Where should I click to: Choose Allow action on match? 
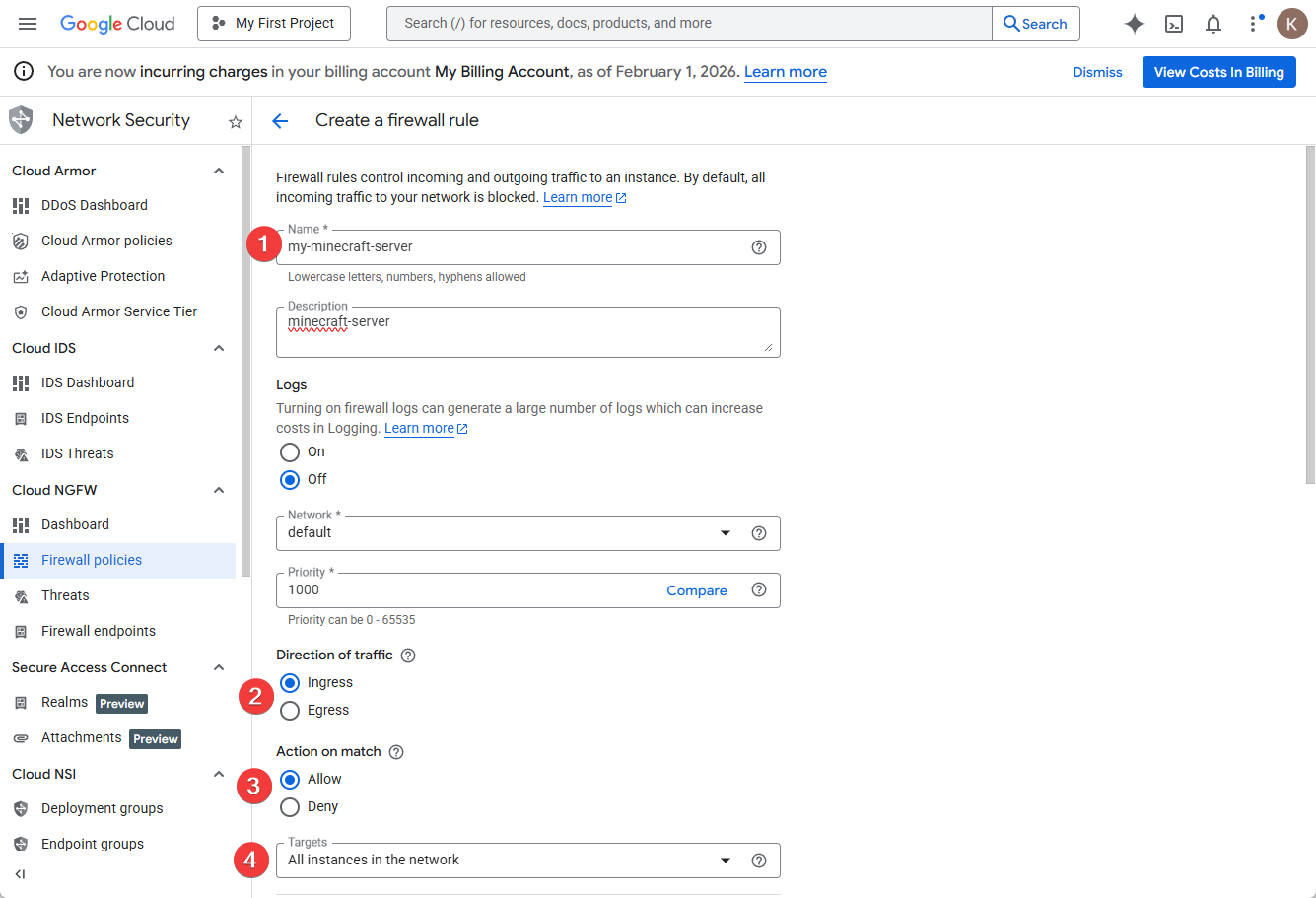tap(290, 780)
